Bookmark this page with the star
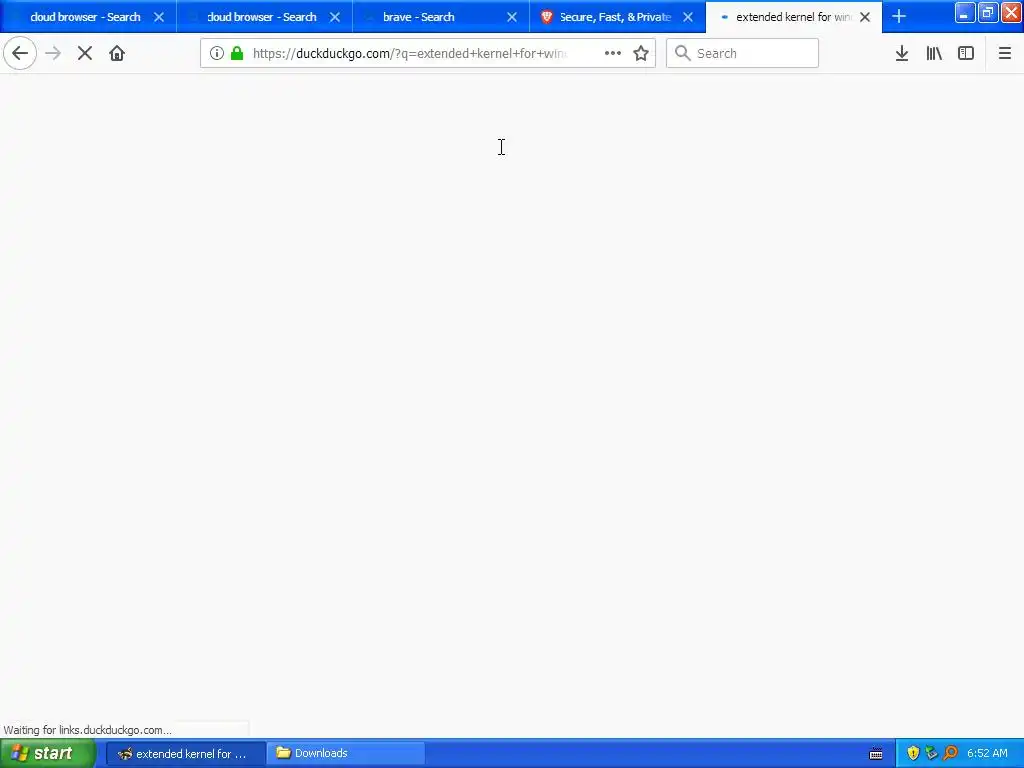 coord(641,54)
